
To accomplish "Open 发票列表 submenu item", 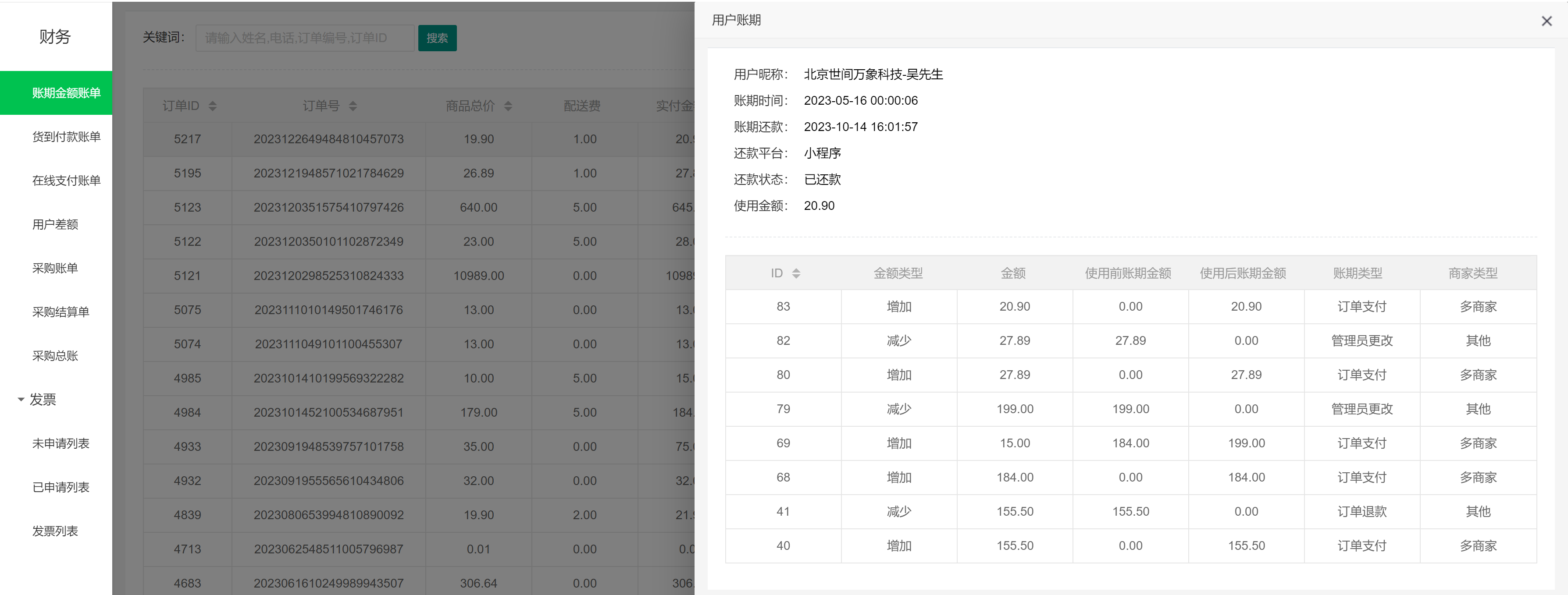I will coord(55,531).
